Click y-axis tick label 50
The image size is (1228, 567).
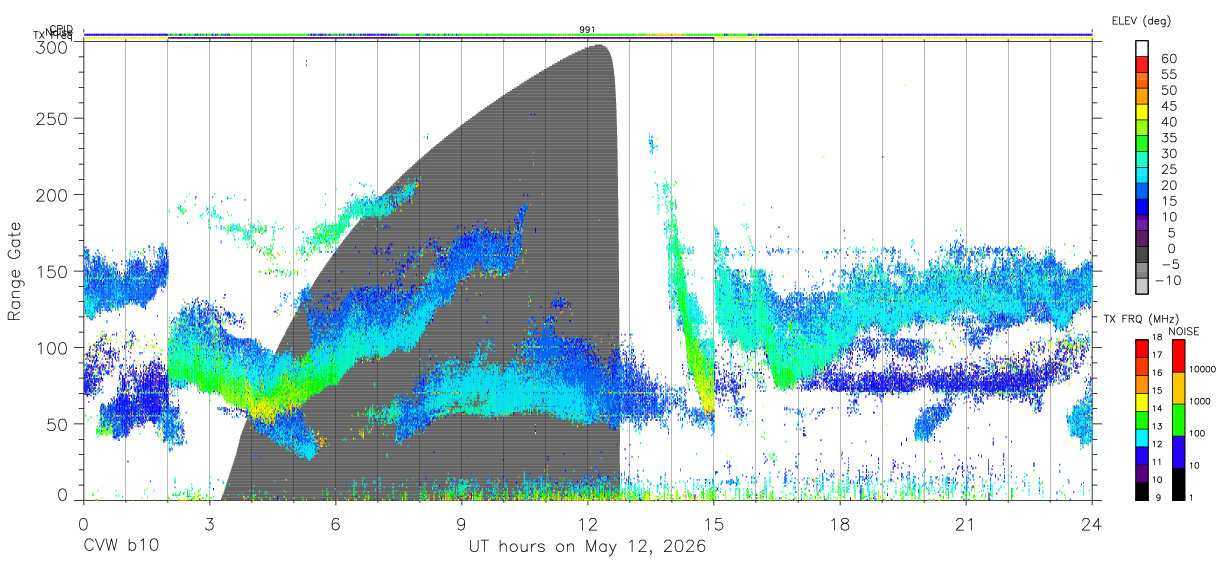[57, 423]
